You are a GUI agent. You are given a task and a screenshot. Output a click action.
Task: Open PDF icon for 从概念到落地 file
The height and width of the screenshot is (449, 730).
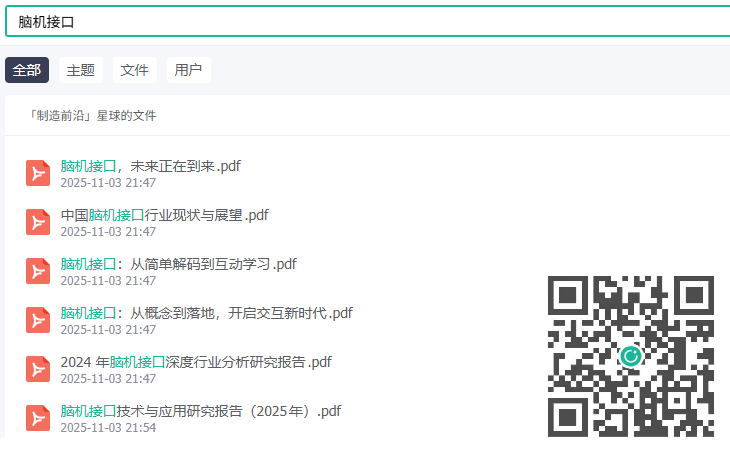coord(38,320)
